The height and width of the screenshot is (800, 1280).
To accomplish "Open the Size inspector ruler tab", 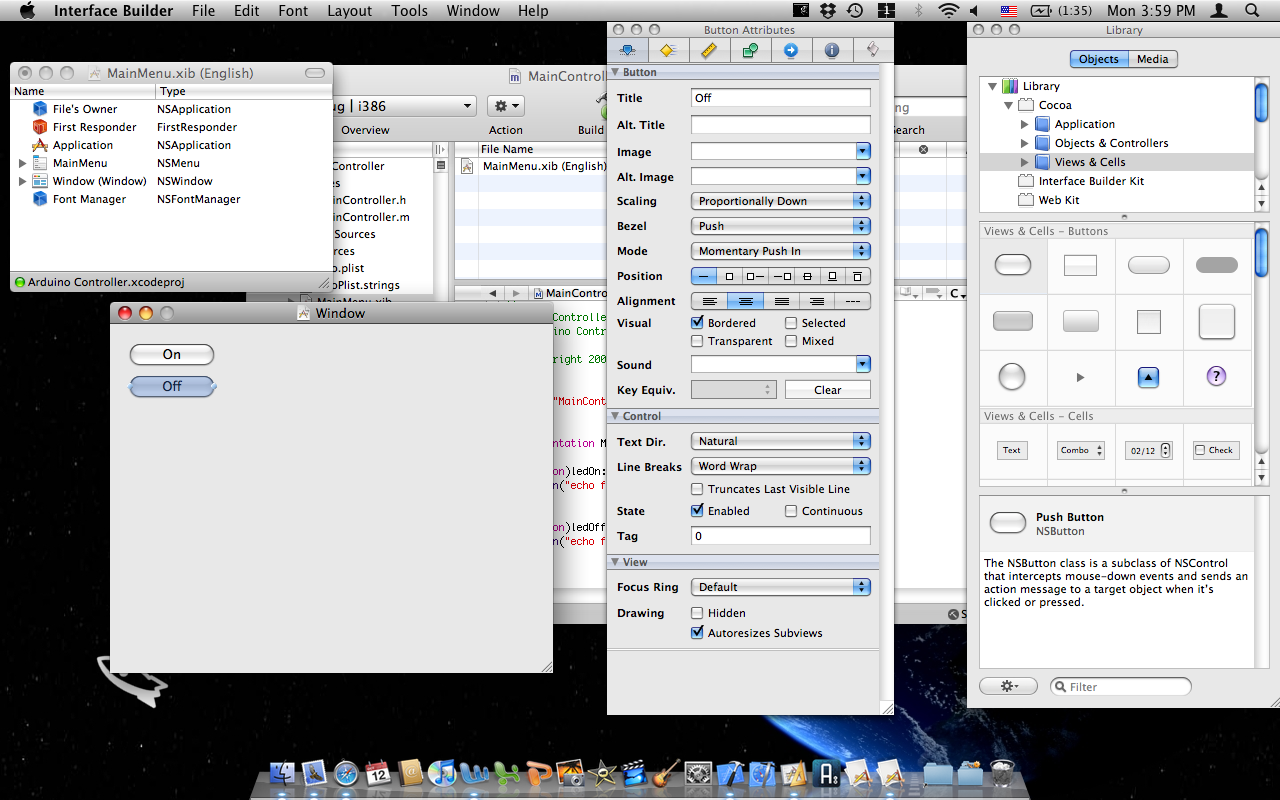I will pyautogui.click(x=709, y=50).
